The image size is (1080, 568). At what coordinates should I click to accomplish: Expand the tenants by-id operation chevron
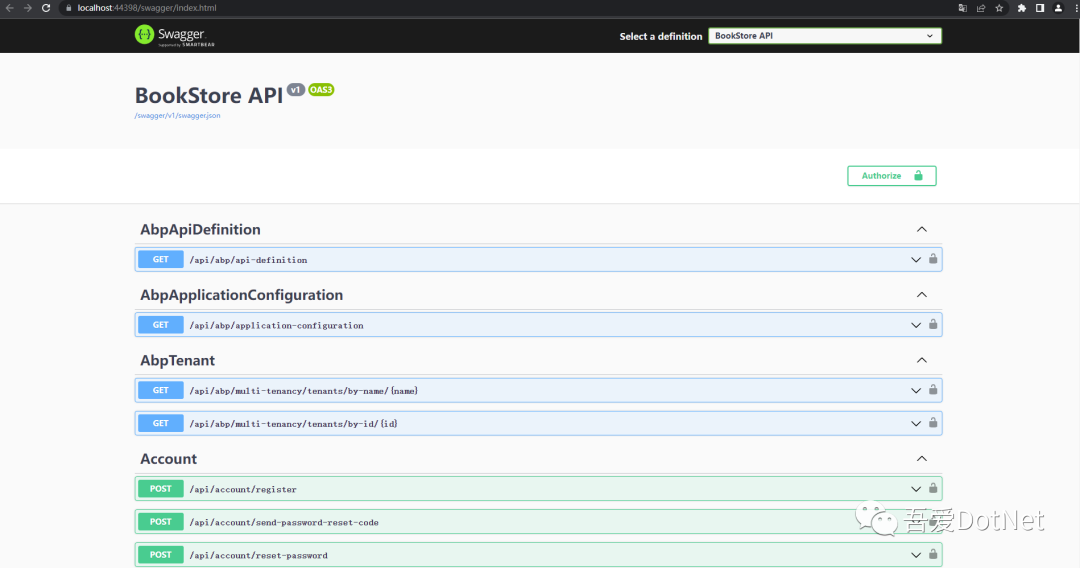[915, 423]
